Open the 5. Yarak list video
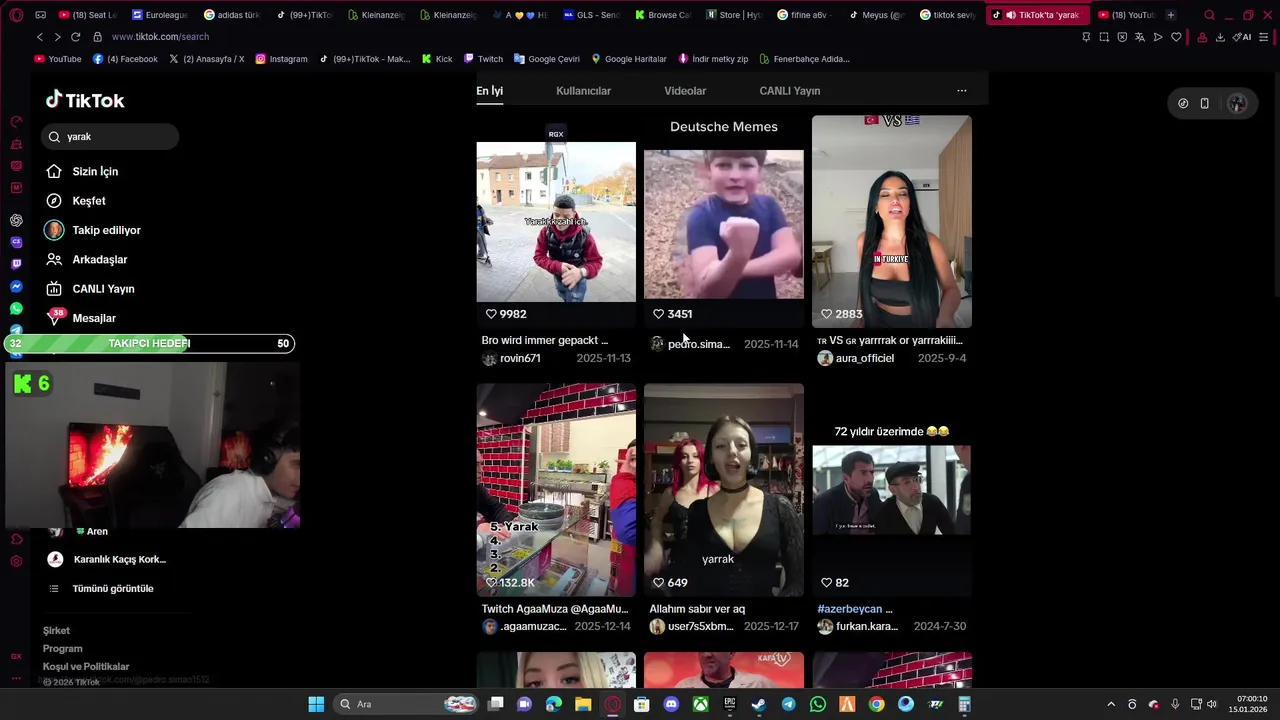Screen dimensions: 1280x720 [x=556, y=490]
